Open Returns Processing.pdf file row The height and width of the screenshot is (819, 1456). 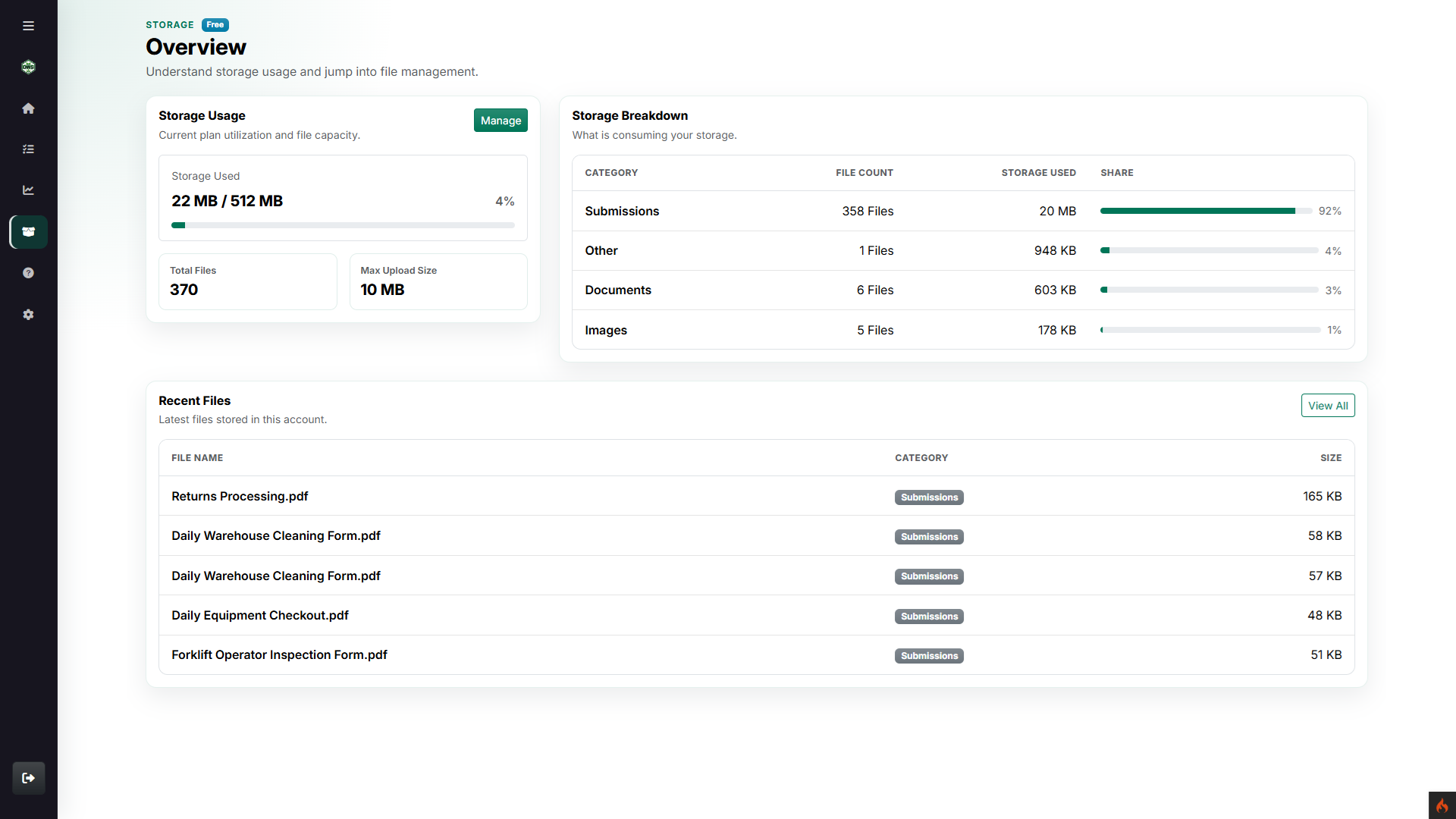[x=756, y=496]
